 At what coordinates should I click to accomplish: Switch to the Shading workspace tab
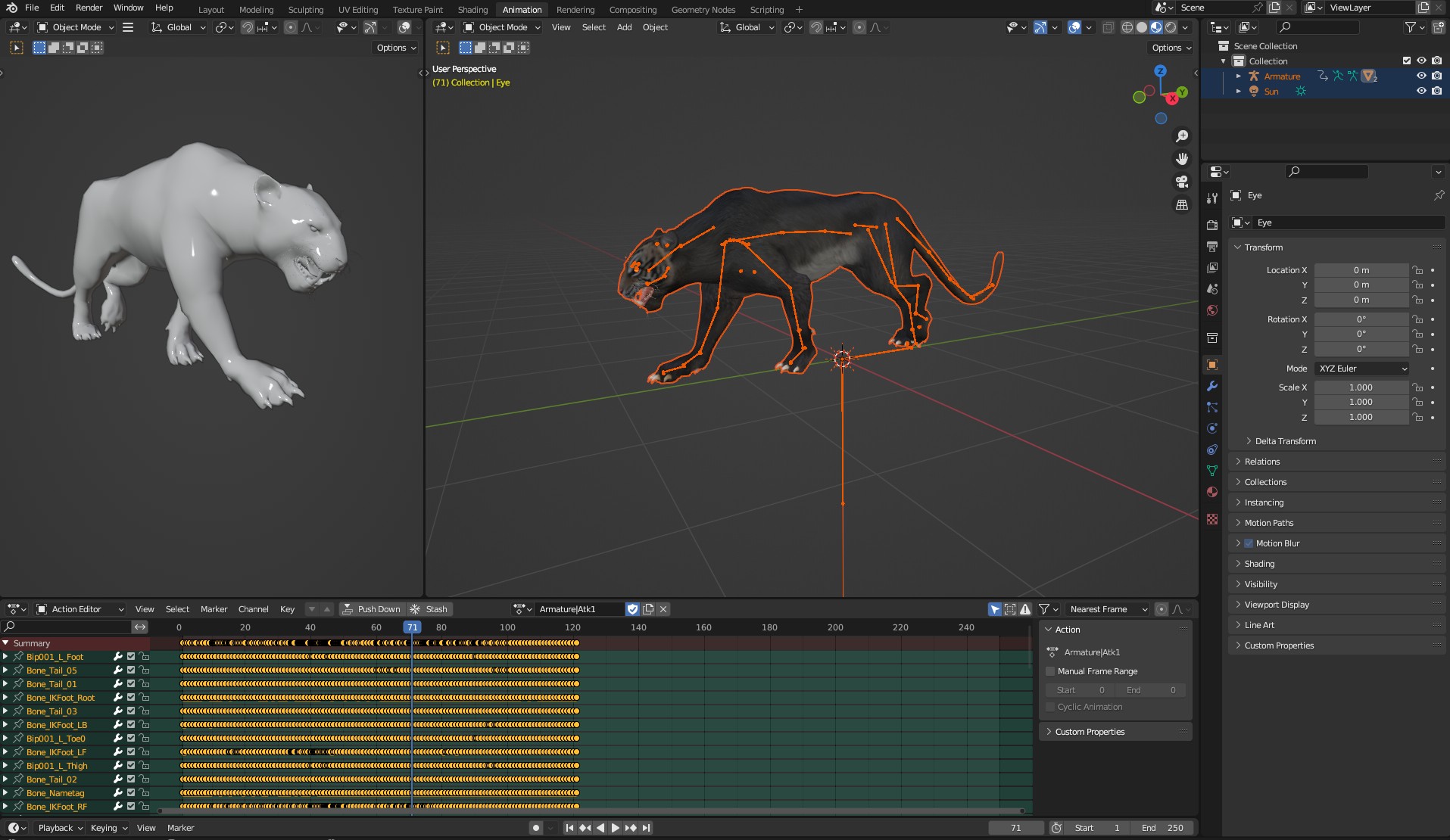pos(472,10)
